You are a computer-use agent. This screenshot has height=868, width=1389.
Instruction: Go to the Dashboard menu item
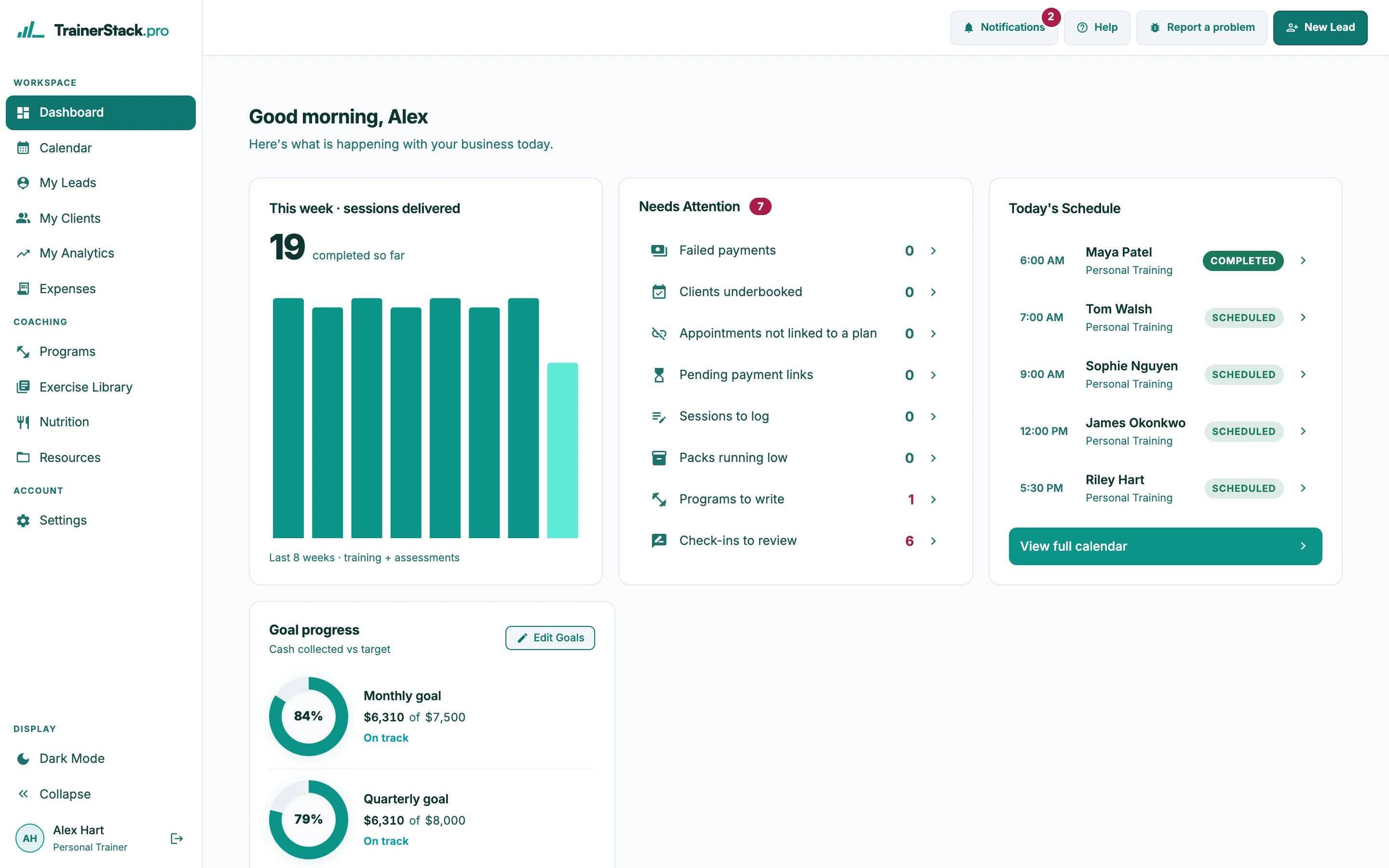tap(100, 112)
